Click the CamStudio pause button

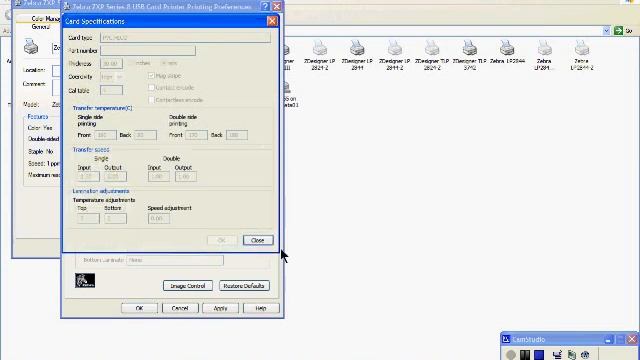pyautogui.click(x=525, y=355)
